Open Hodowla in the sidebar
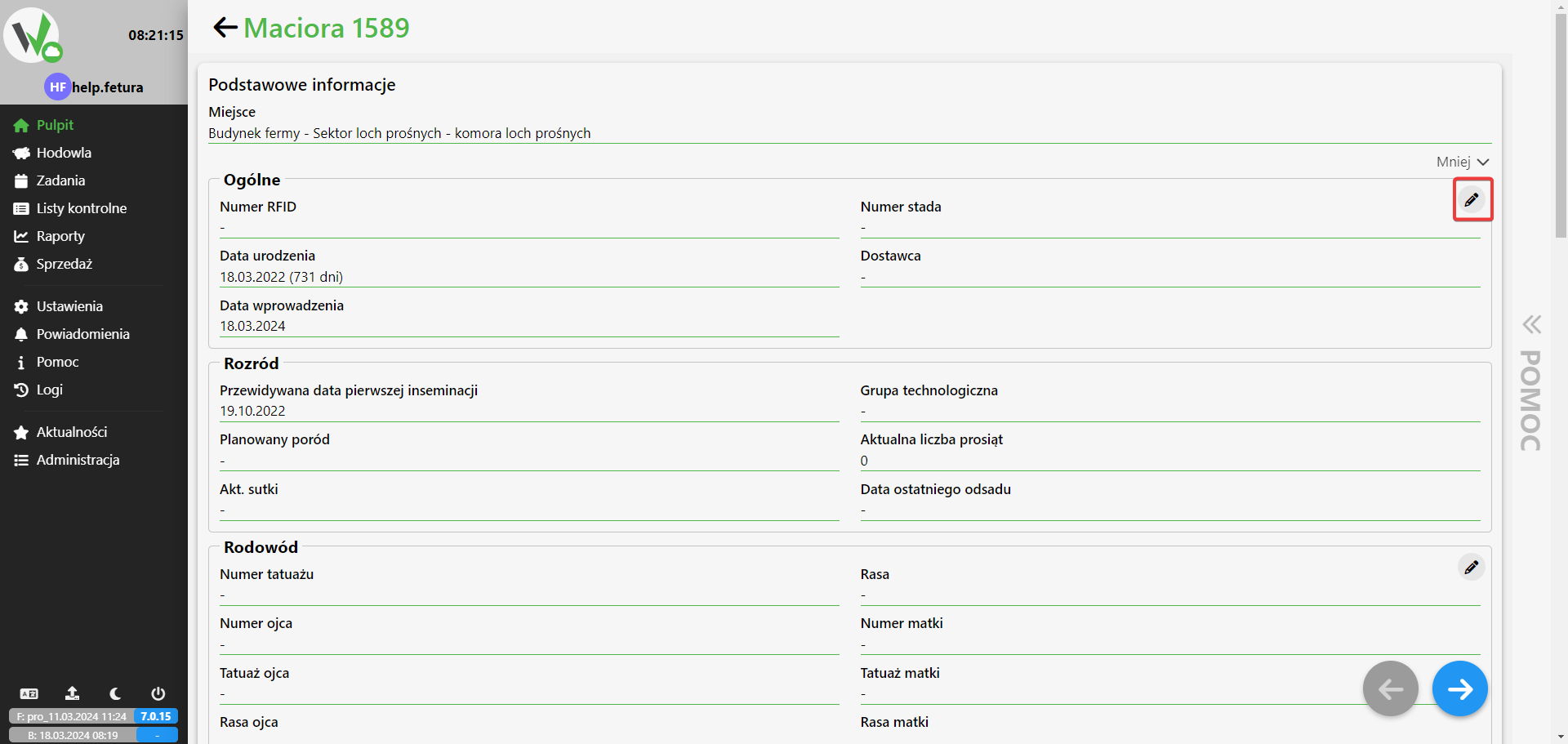 64,153
